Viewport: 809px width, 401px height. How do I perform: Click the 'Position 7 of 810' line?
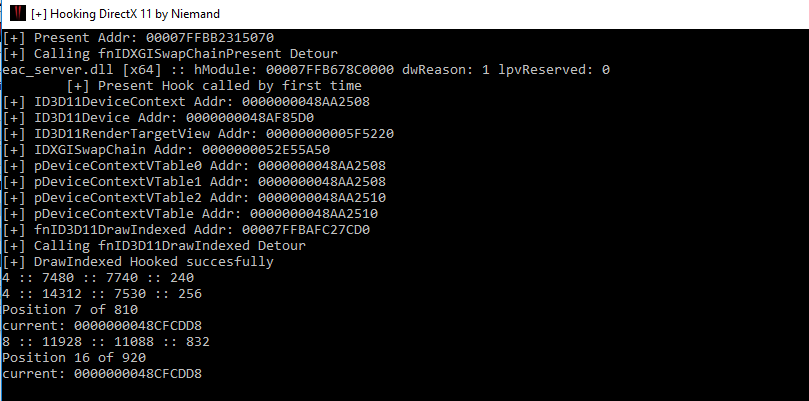coord(70,310)
